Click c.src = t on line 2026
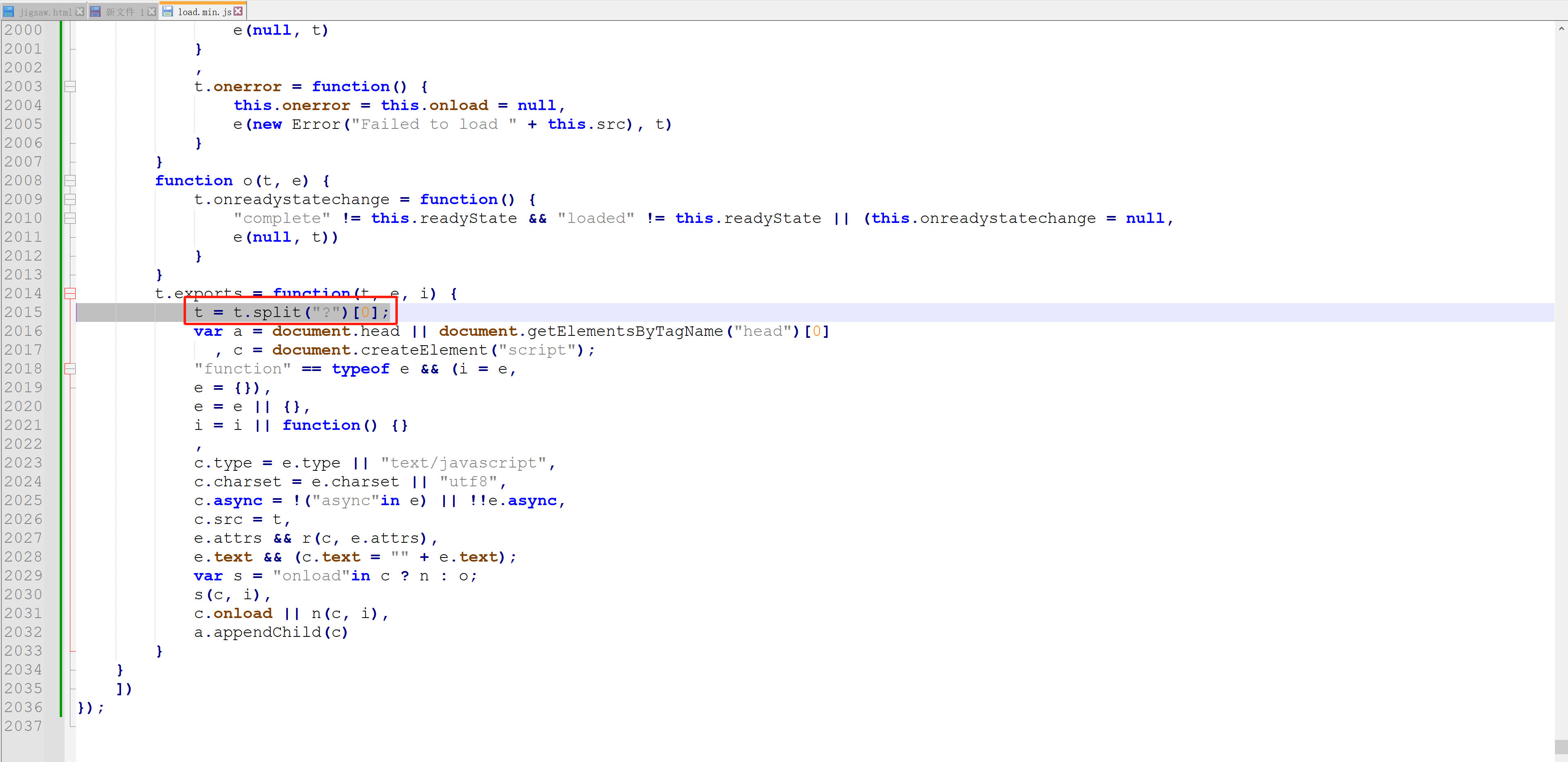The height and width of the screenshot is (762, 1568). pyautogui.click(x=238, y=519)
